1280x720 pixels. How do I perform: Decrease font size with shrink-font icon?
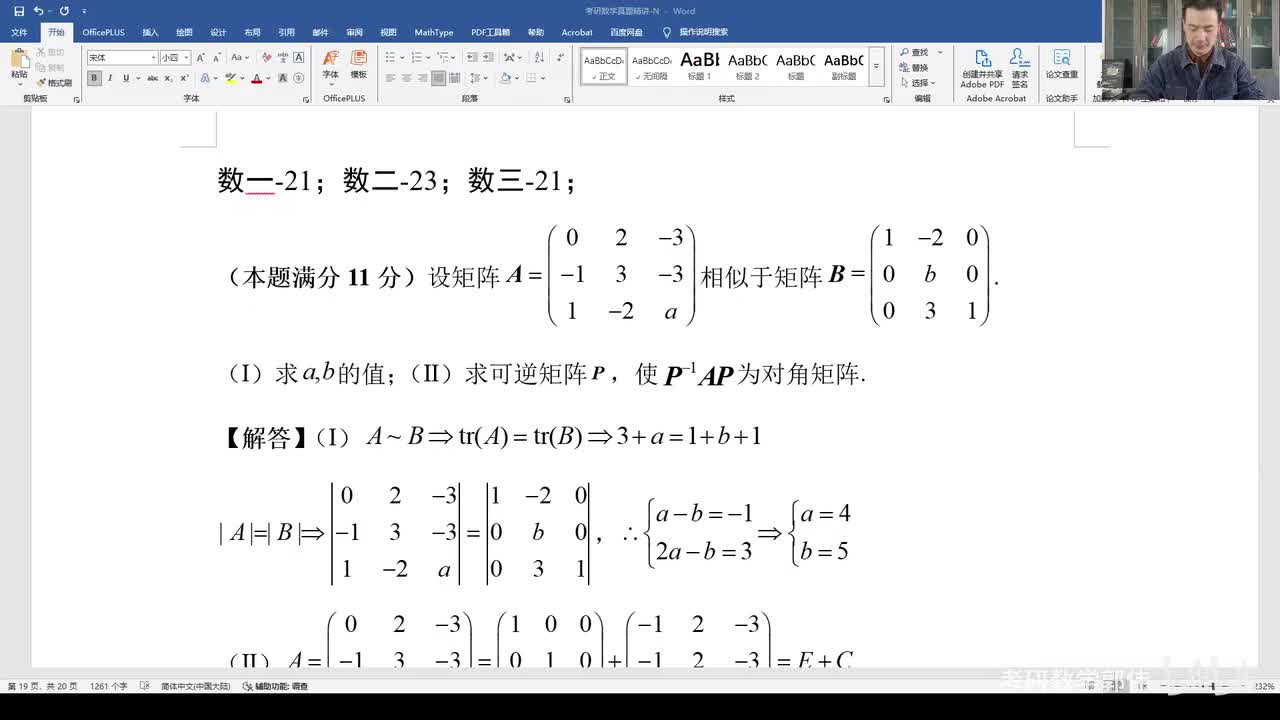tap(216, 58)
